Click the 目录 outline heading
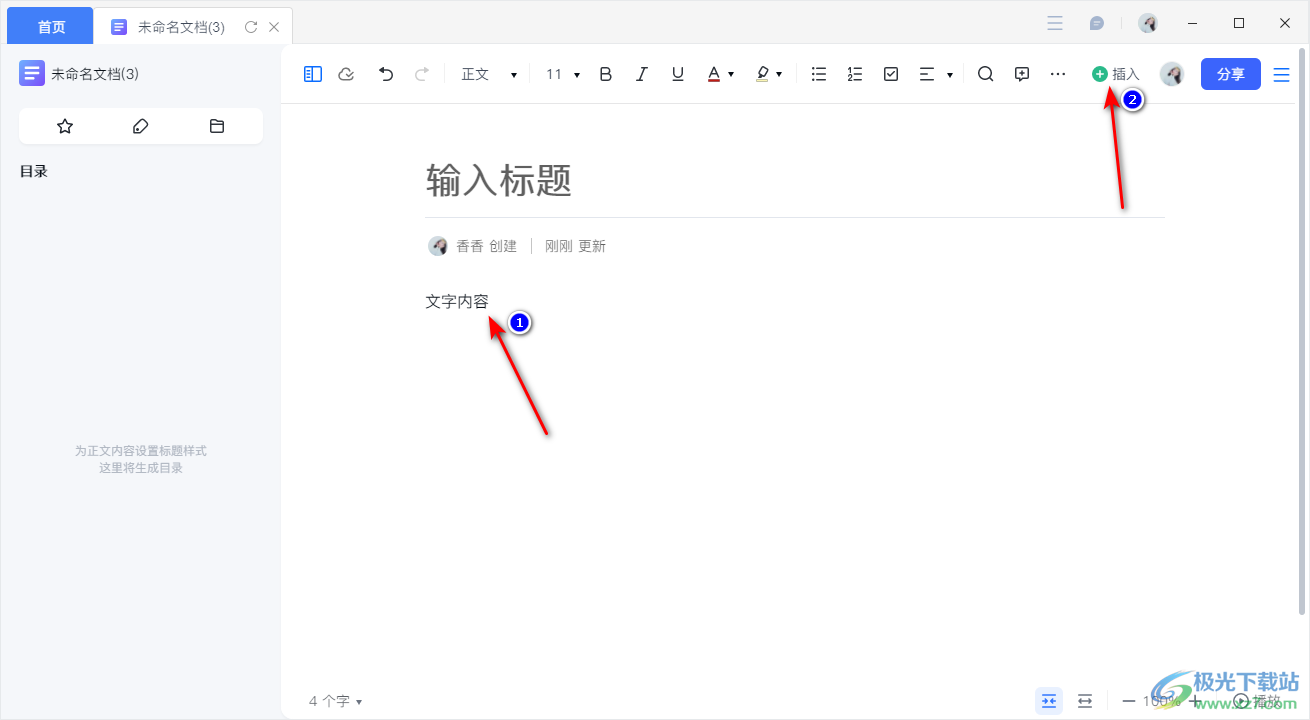Image resolution: width=1310 pixels, height=720 pixels. 34,171
